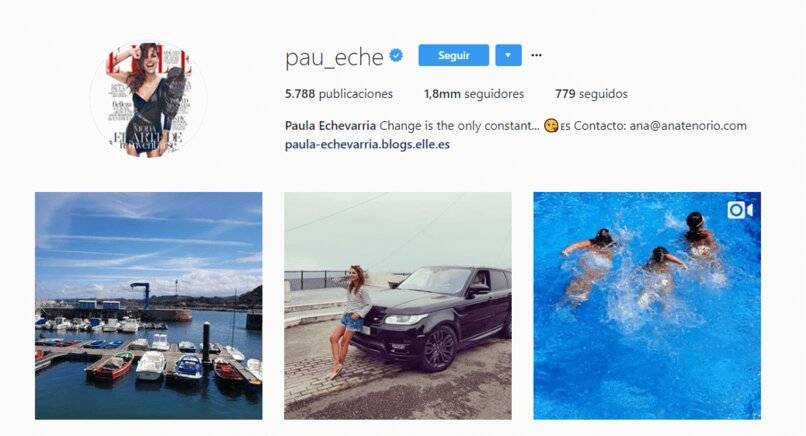
Task: View the 779 seguidos list
Action: coord(591,94)
